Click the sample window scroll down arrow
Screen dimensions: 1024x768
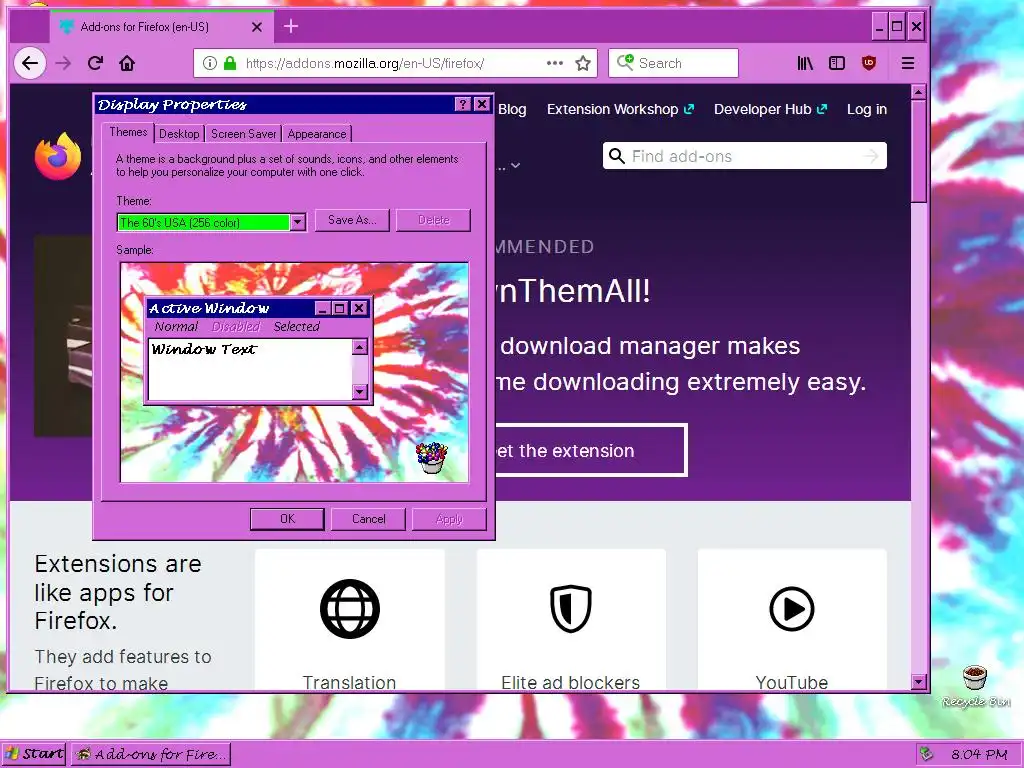(x=359, y=392)
